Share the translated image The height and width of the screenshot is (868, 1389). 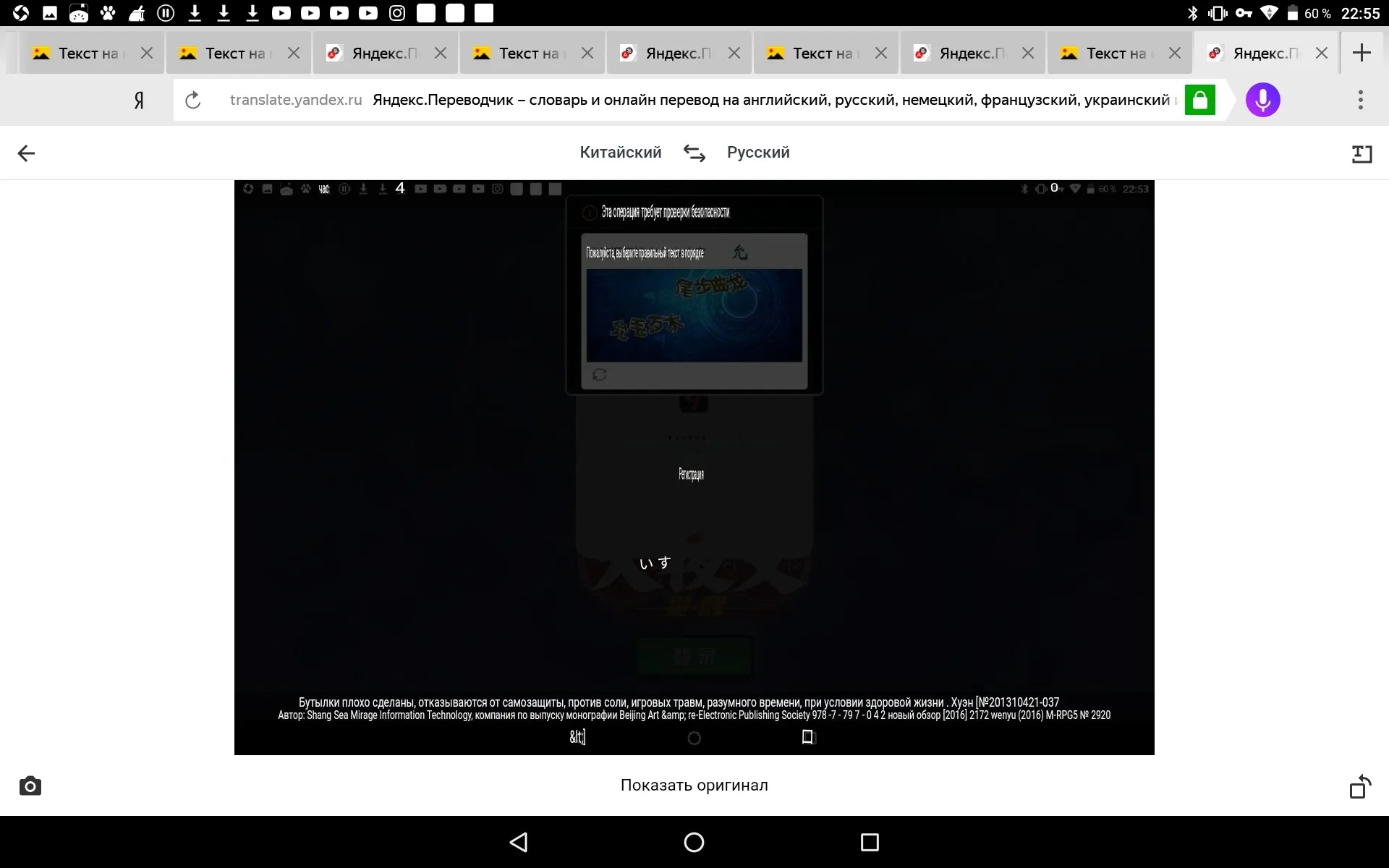coord(1360,786)
